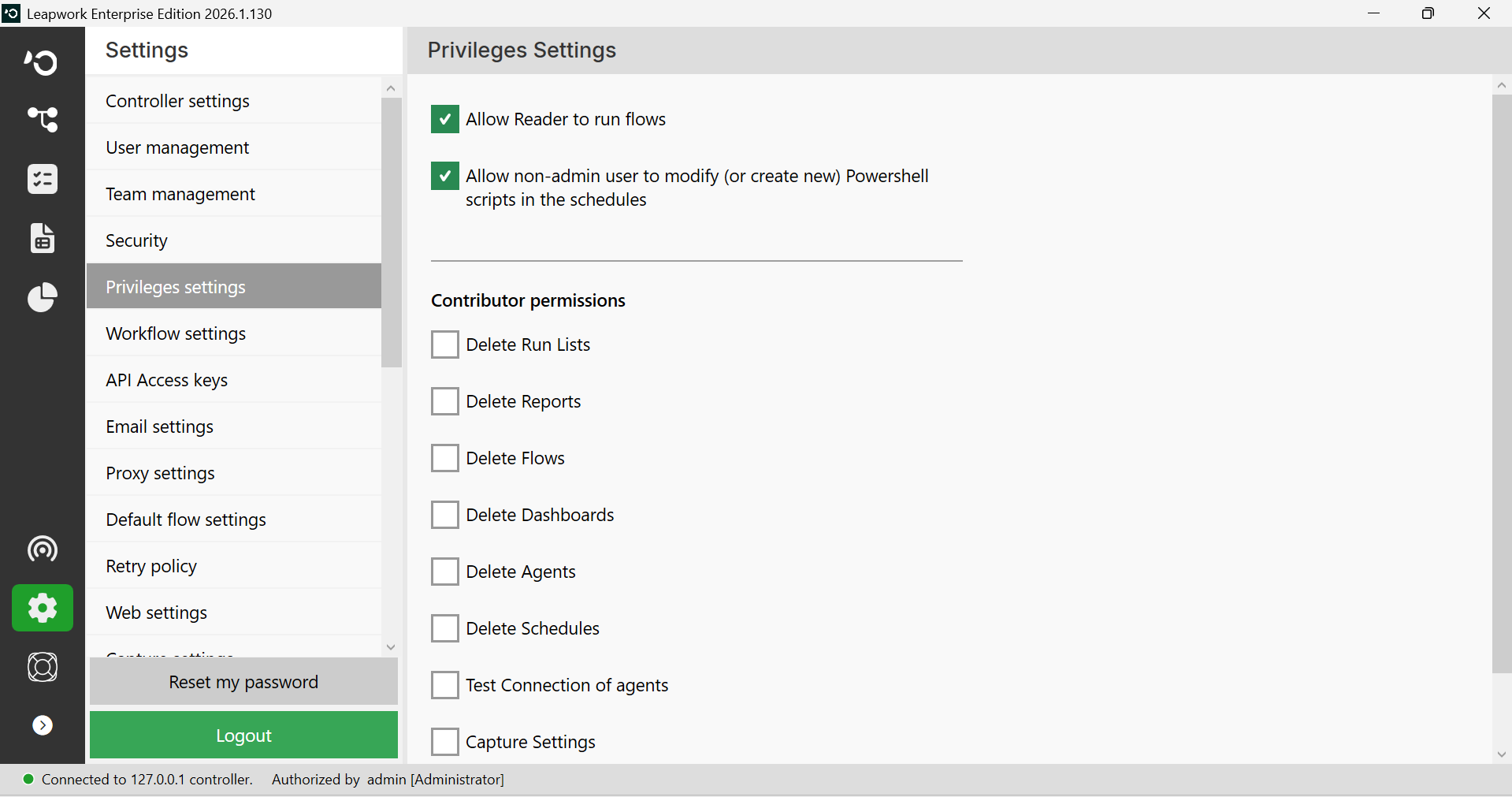
Task: Uncheck Allow Reader to run flows
Action: pyautogui.click(x=445, y=119)
